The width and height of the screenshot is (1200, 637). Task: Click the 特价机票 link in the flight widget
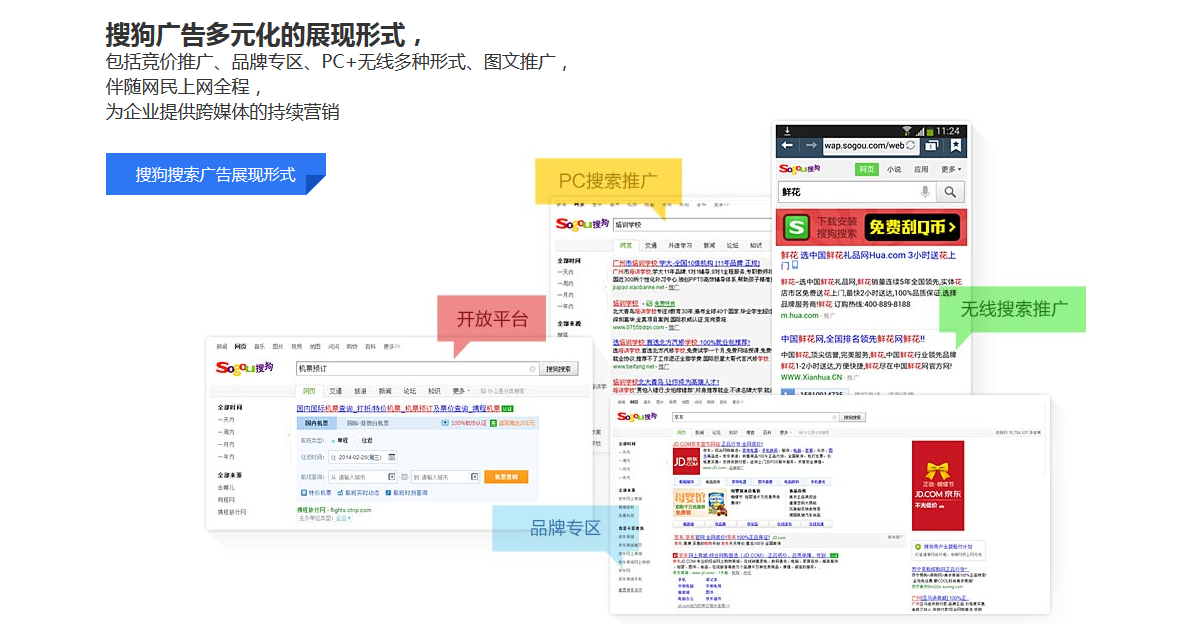318,492
